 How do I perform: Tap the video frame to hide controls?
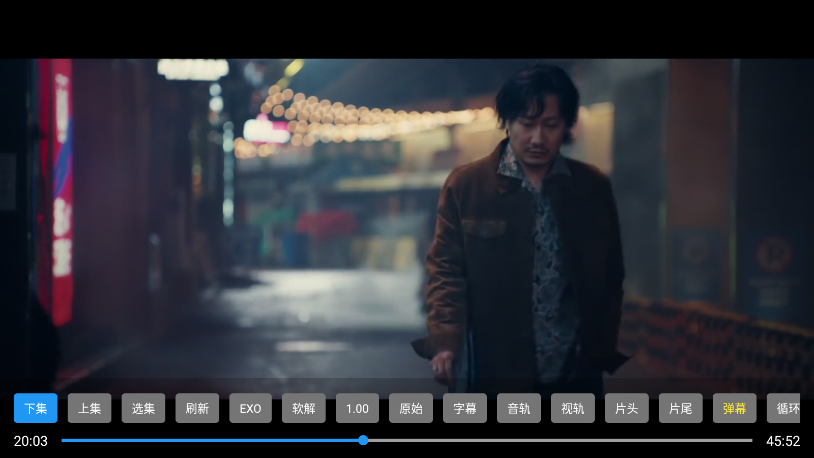[400, 220]
